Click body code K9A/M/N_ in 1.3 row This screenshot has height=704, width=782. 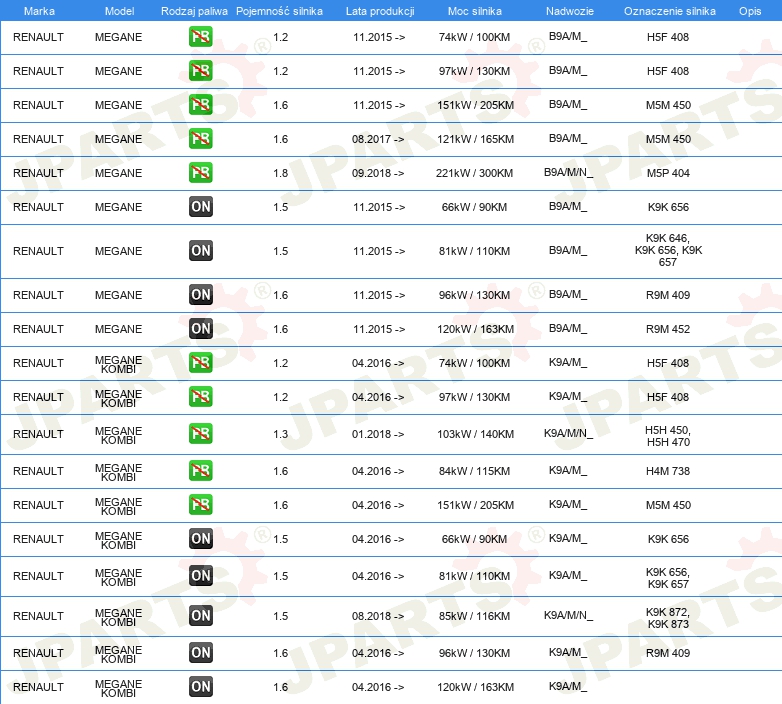pos(568,434)
